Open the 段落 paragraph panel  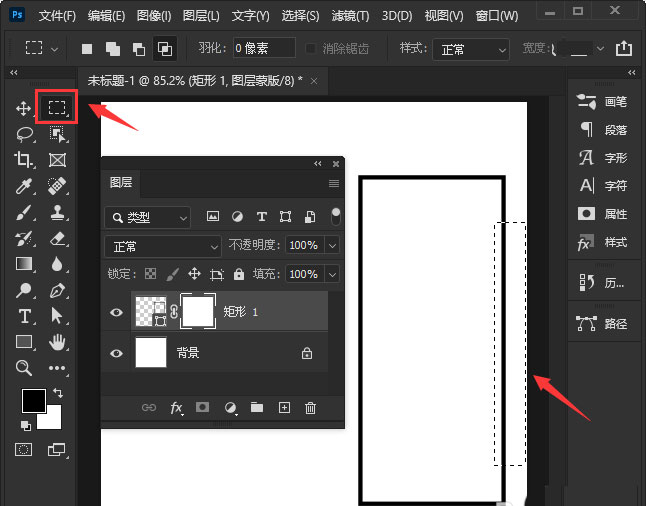[602, 130]
